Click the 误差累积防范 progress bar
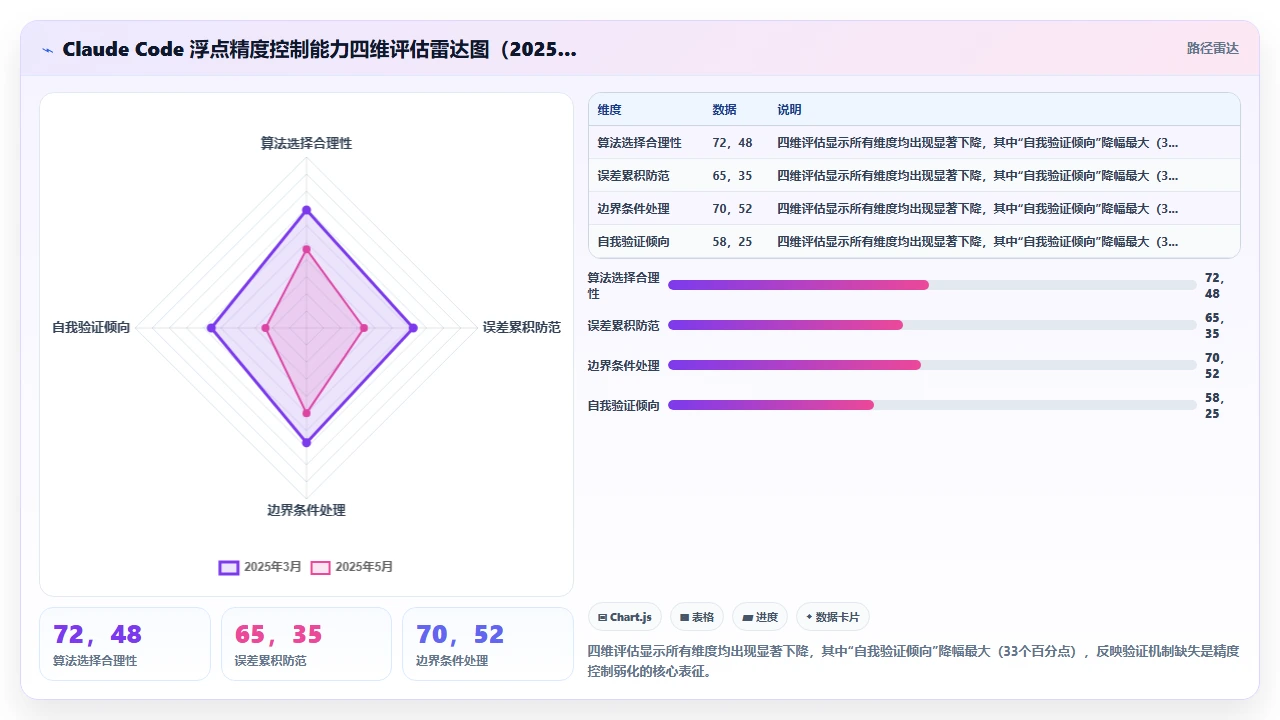This screenshot has width=1280, height=720. [932, 325]
